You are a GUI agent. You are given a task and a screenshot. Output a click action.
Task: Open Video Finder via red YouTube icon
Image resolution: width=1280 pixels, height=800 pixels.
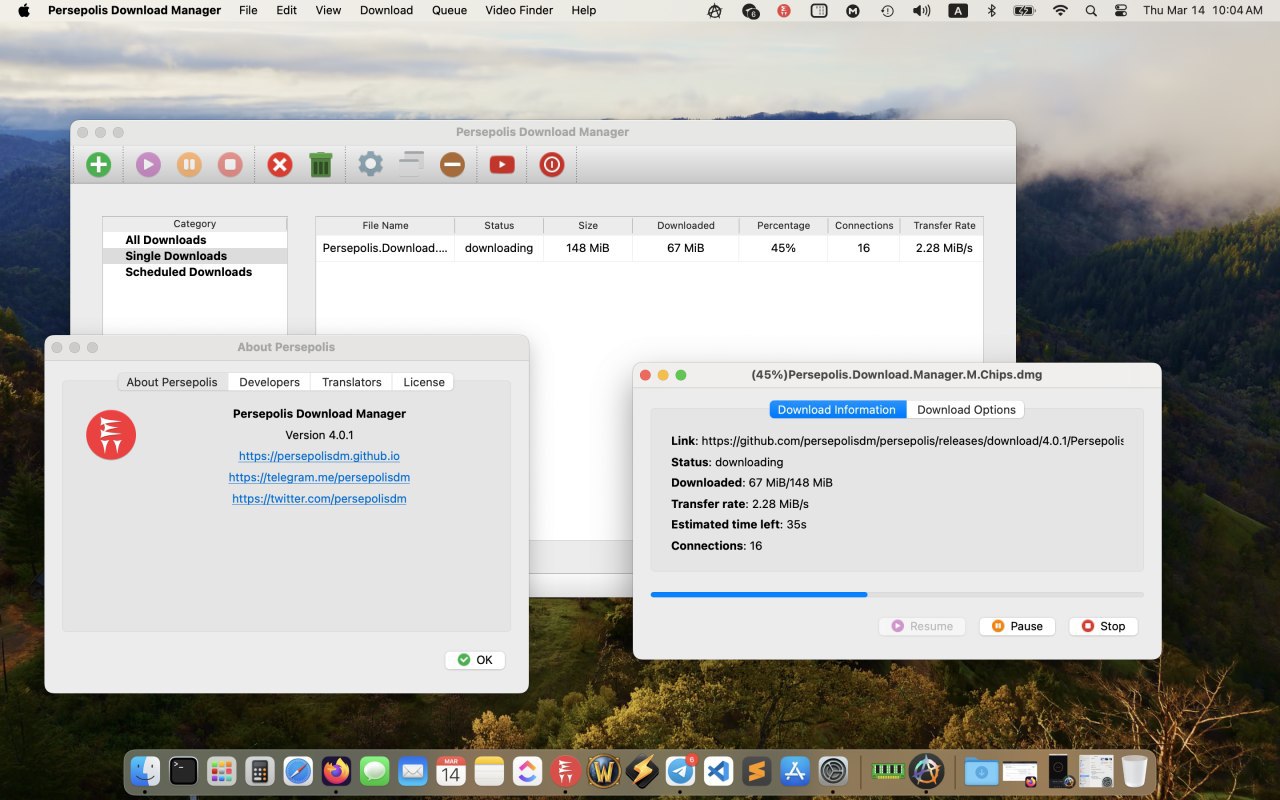tap(502, 165)
